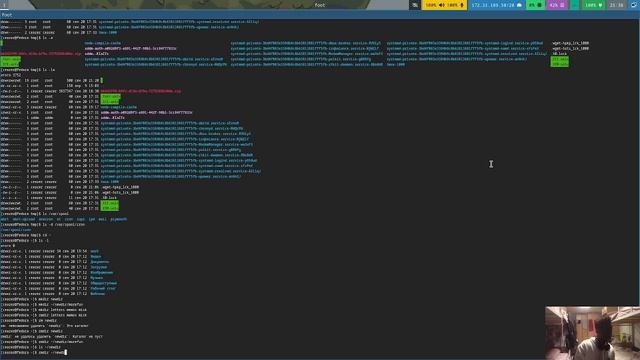640x360 pixels.
Task: Click the rmdir letters memos misk command
Action: click(x=62, y=315)
